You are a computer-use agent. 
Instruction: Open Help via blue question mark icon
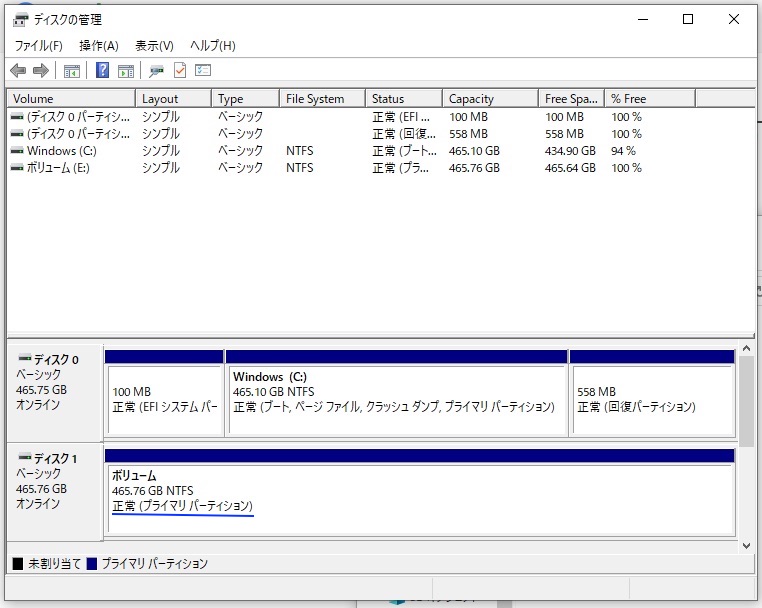point(103,70)
